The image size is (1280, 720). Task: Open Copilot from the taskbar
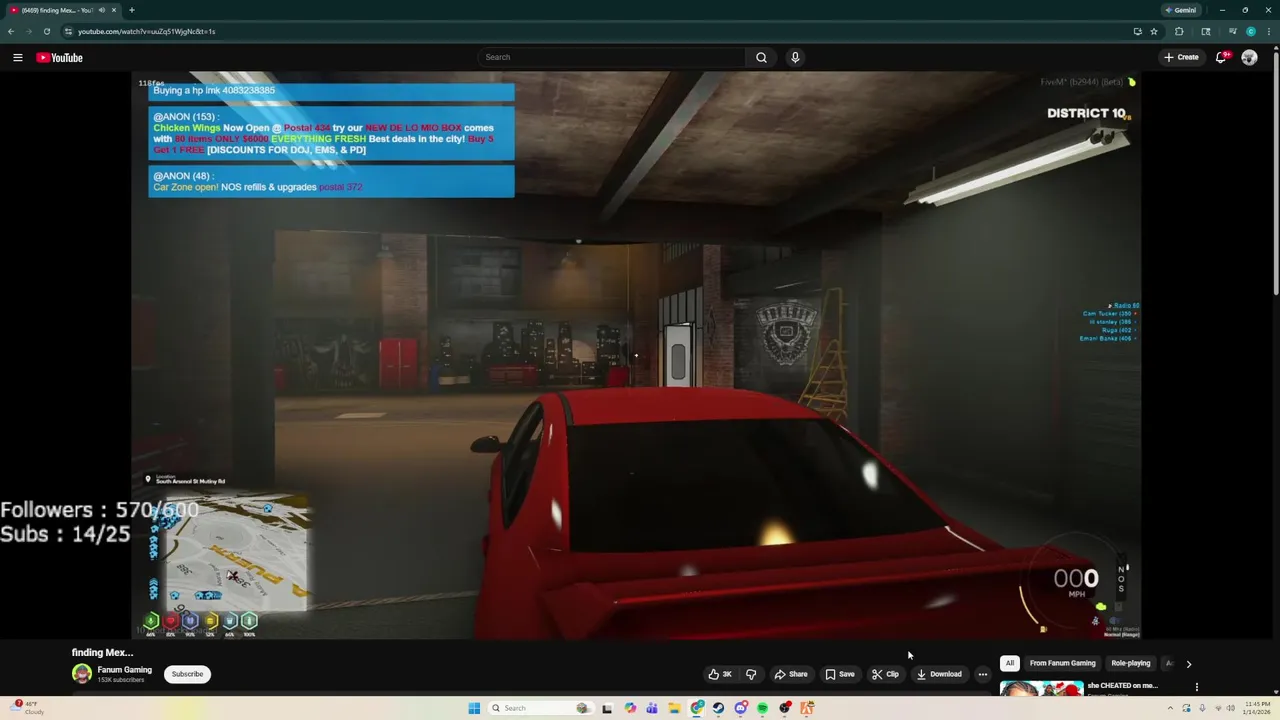point(630,708)
